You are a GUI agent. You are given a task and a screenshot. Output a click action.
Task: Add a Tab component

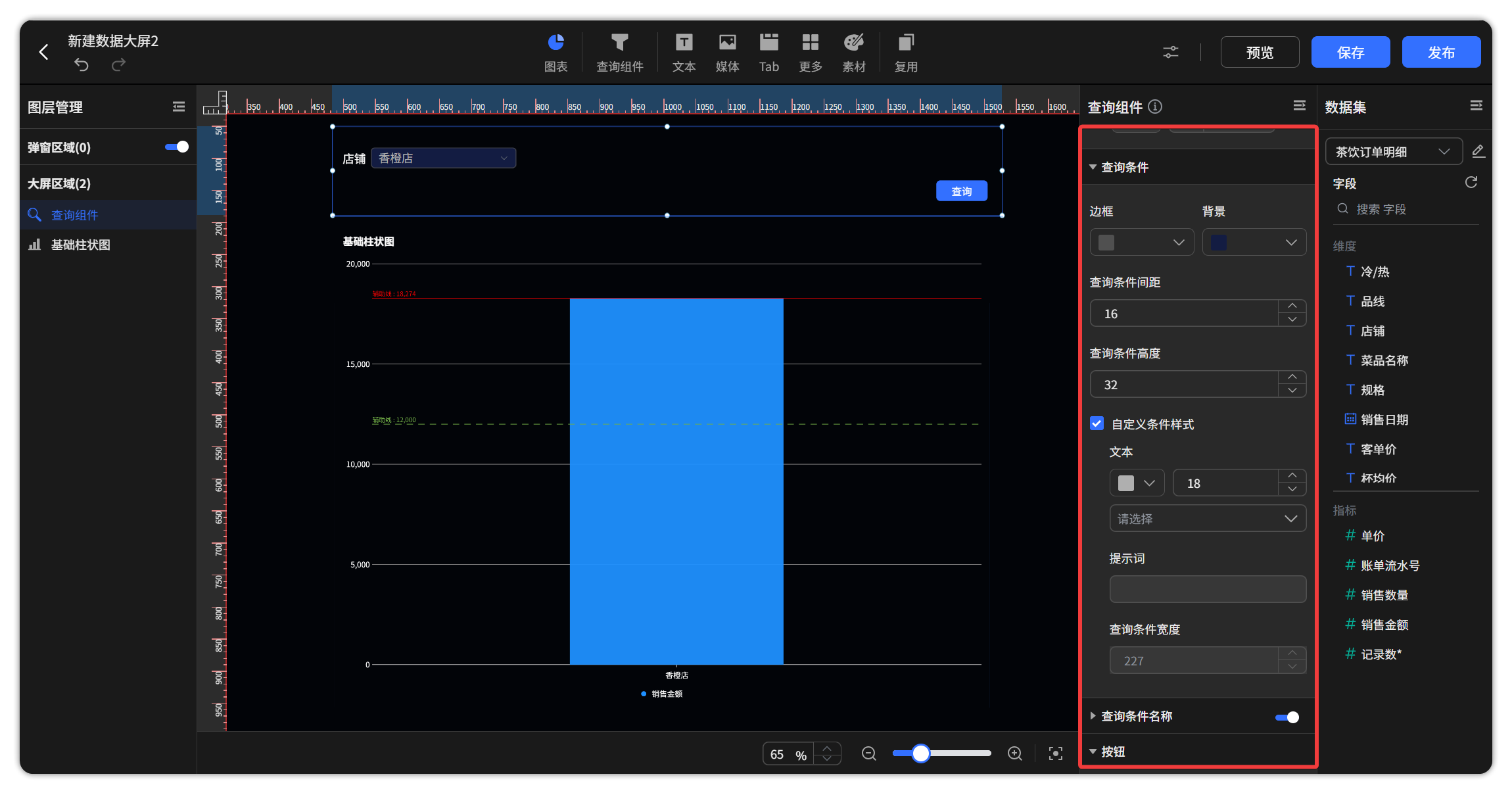pos(768,53)
